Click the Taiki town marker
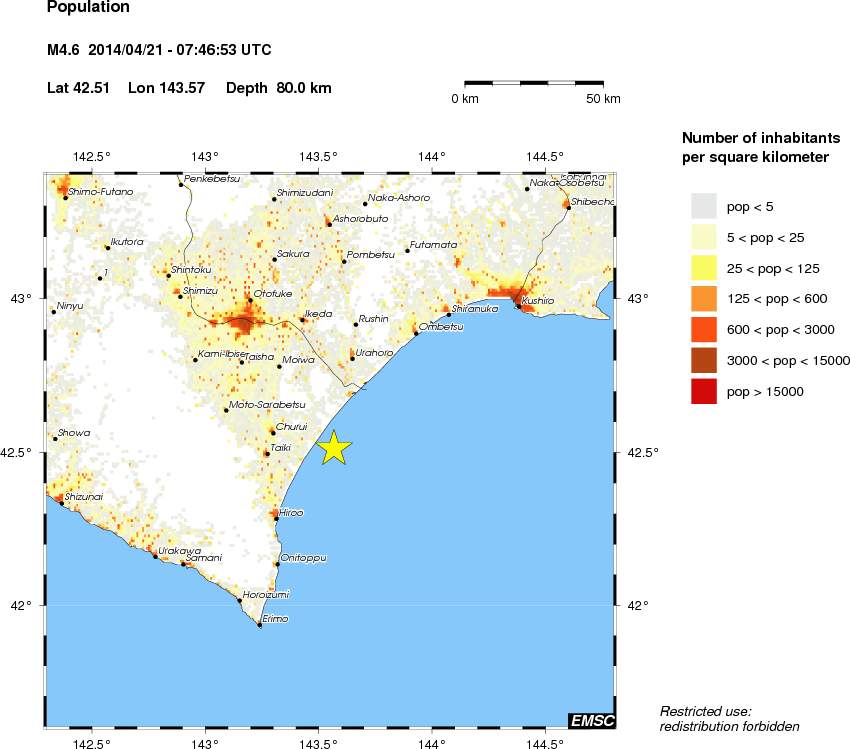 point(266,454)
